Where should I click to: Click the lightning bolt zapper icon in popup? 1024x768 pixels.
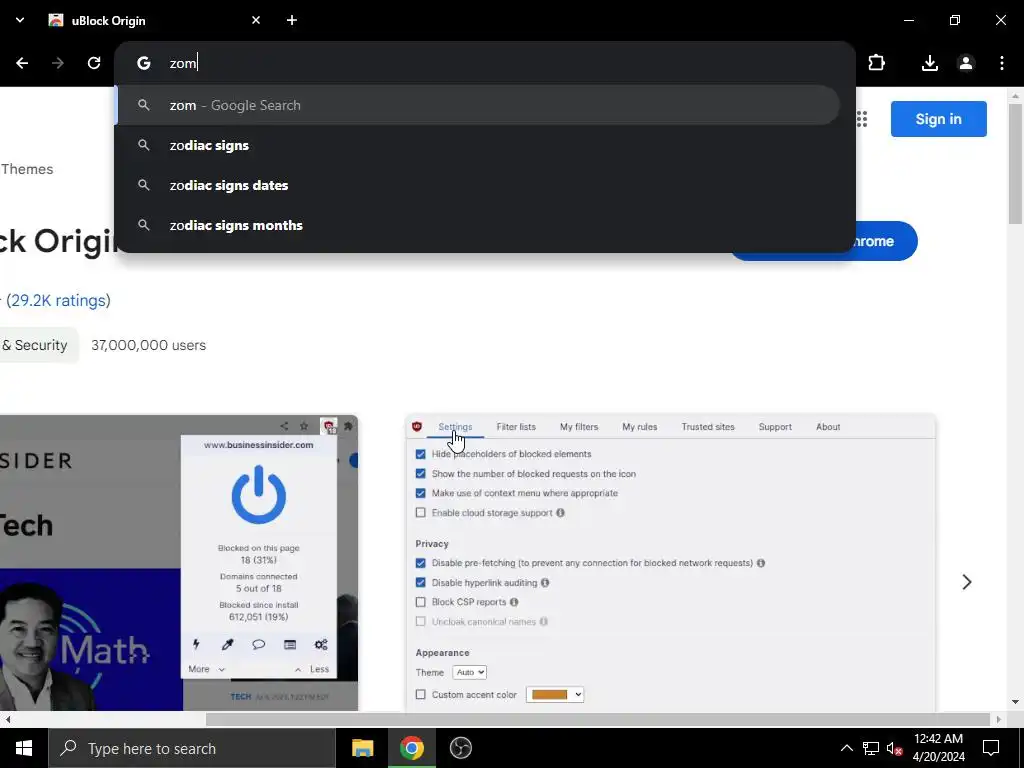196,645
